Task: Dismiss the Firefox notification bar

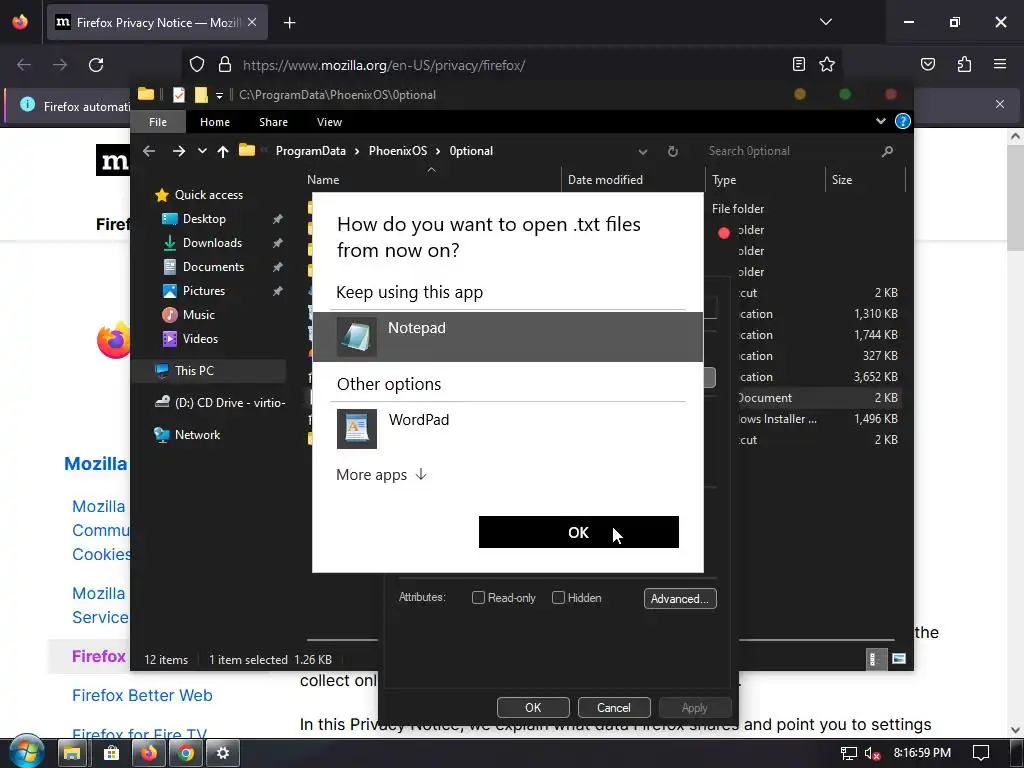Action: pyautogui.click(x=1000, y=104)
